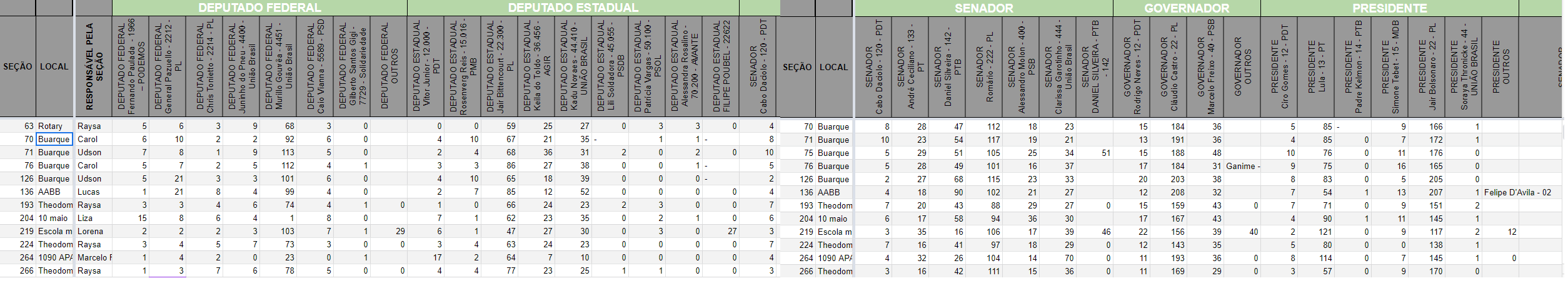Select Padre Kelmon - 14 - PTB header
The width and height of the screenshot is (1568, 283).
tap(1353, 67)
